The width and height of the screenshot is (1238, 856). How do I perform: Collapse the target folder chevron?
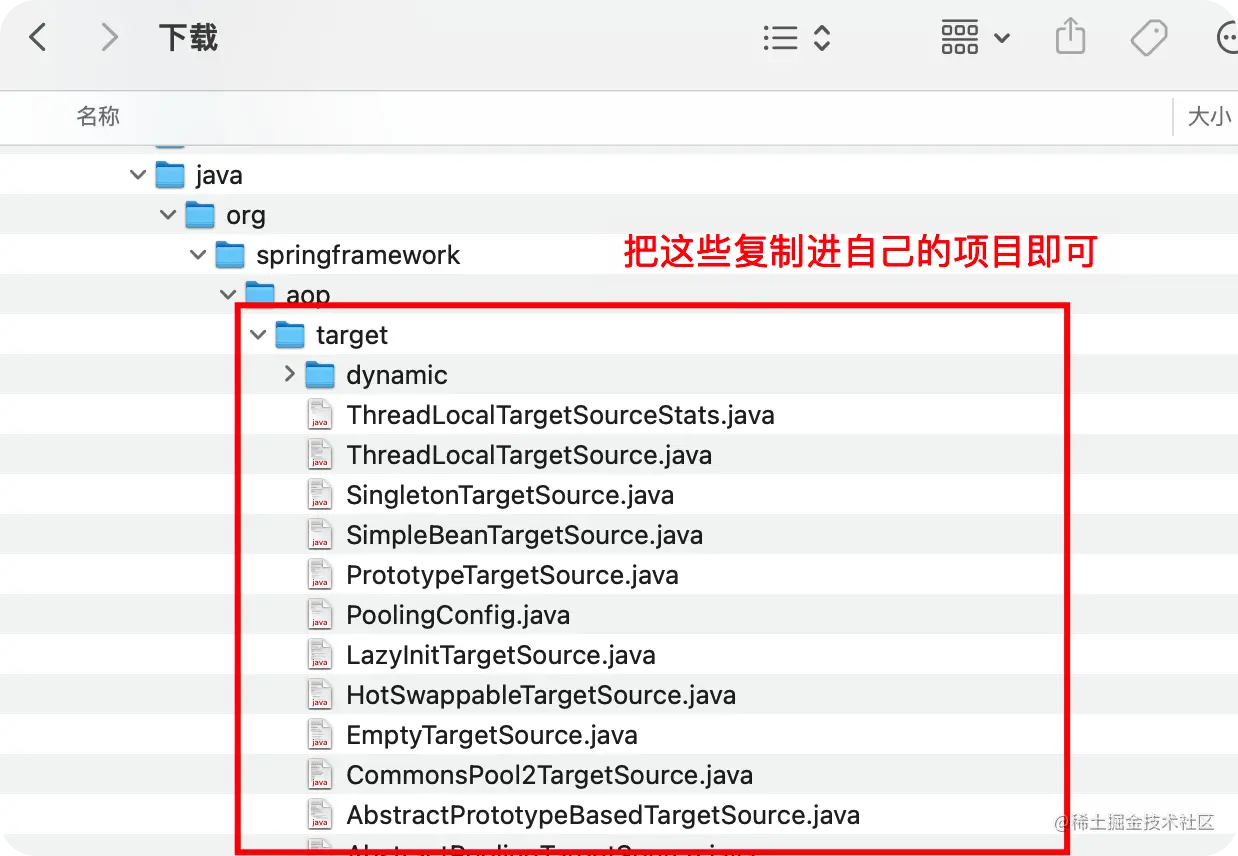tap(259, 335)
